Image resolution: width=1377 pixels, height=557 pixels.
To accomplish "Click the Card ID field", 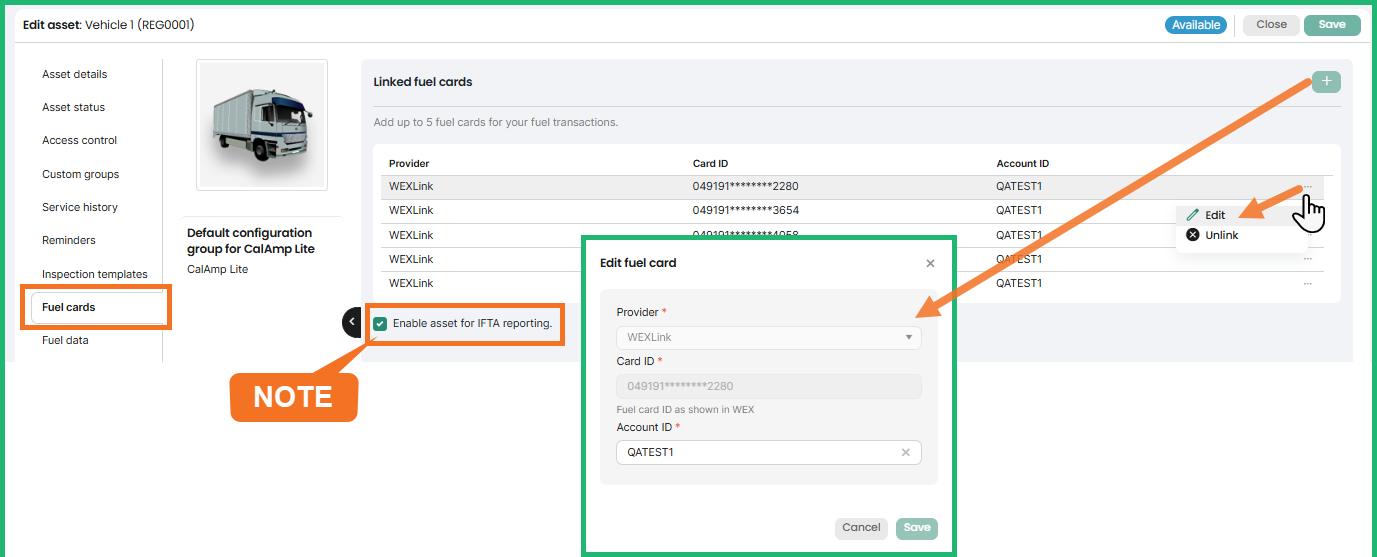I will pos(768,387).
